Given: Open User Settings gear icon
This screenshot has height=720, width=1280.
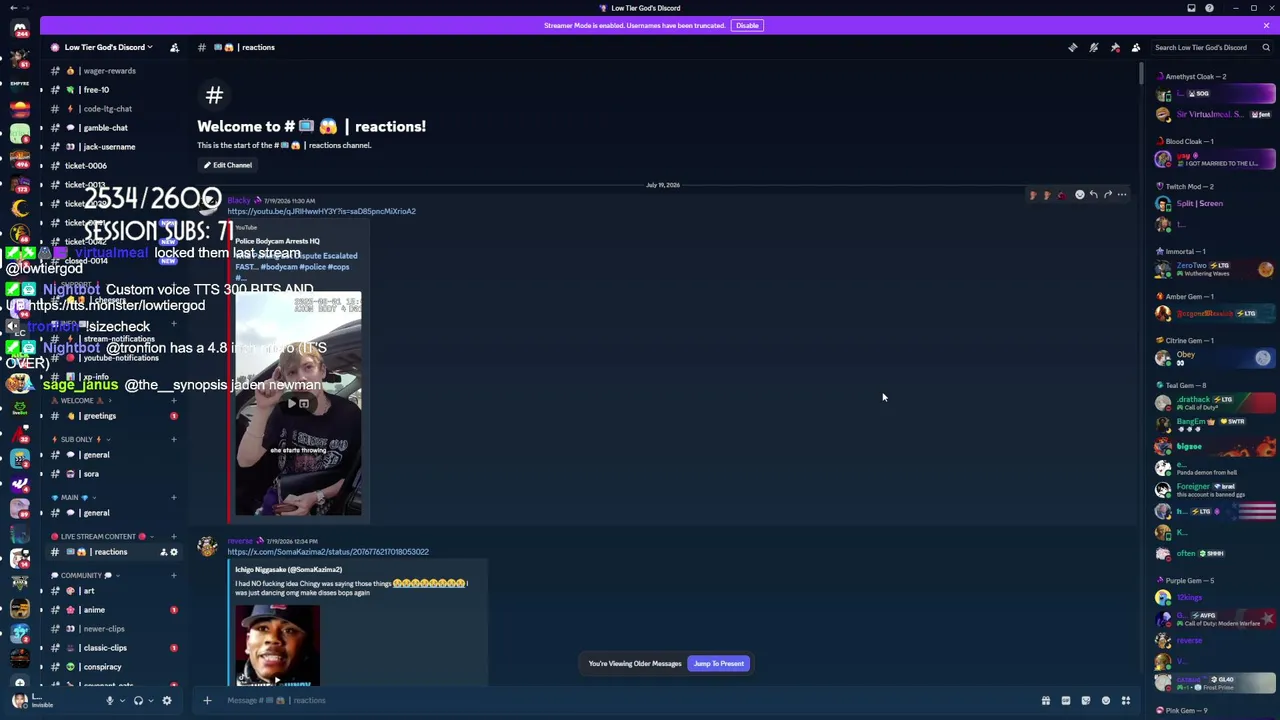Looking at the screenshot, I should click(x=167, y=701).
